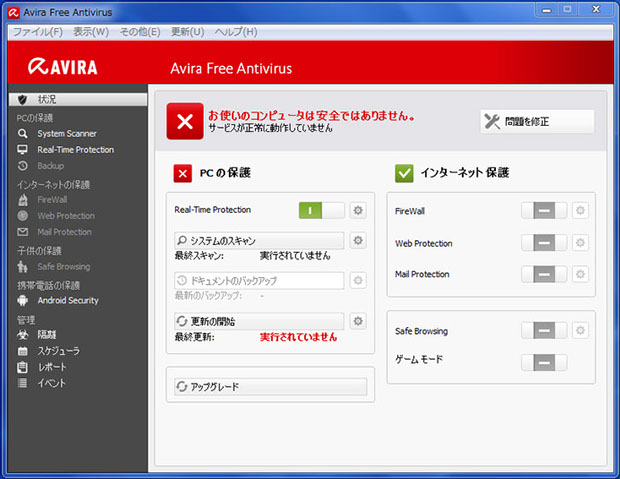Click the アップグレード upgrade button
This screenshot has width=620, height=479.
click(270, 386)
